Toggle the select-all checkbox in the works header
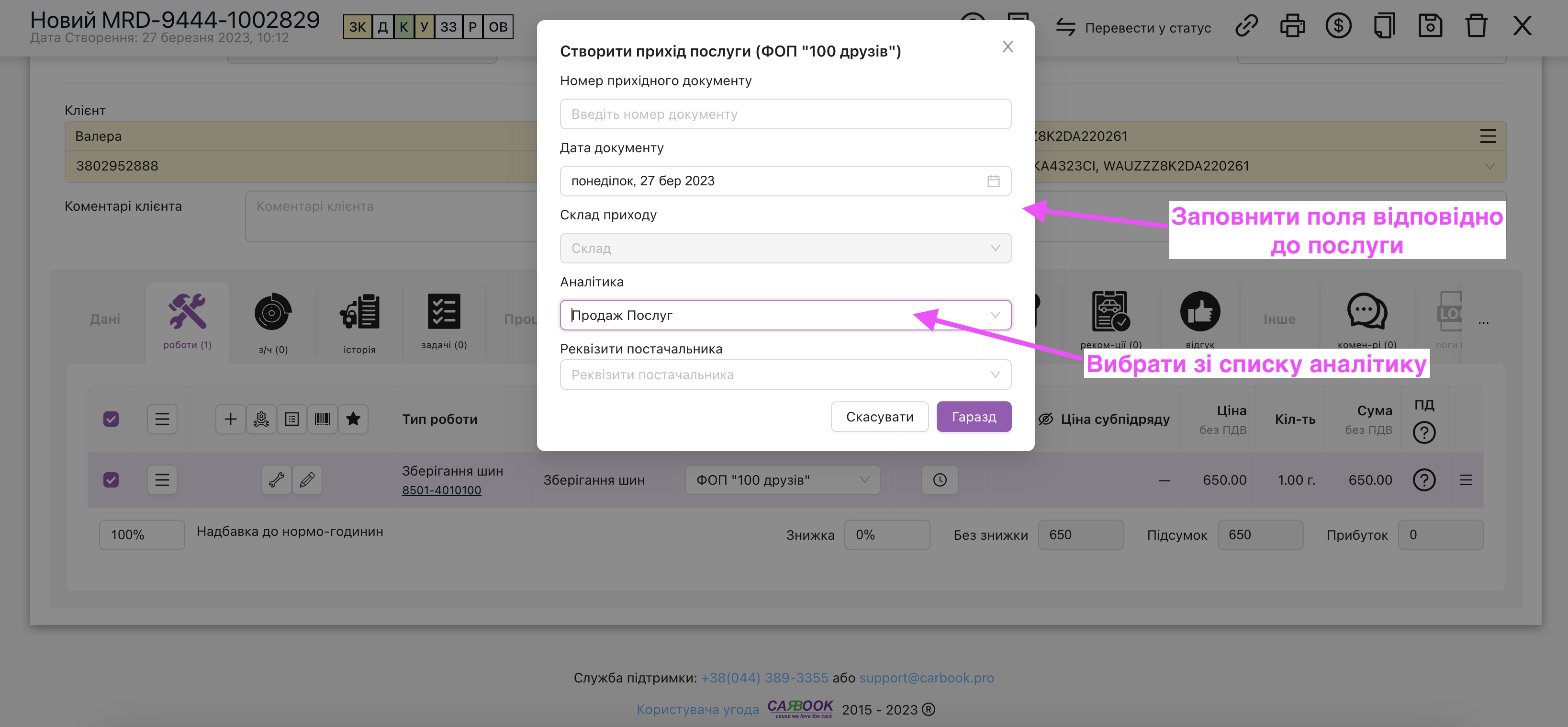This screenshot has height=727, width=1568. coord(111,419)
